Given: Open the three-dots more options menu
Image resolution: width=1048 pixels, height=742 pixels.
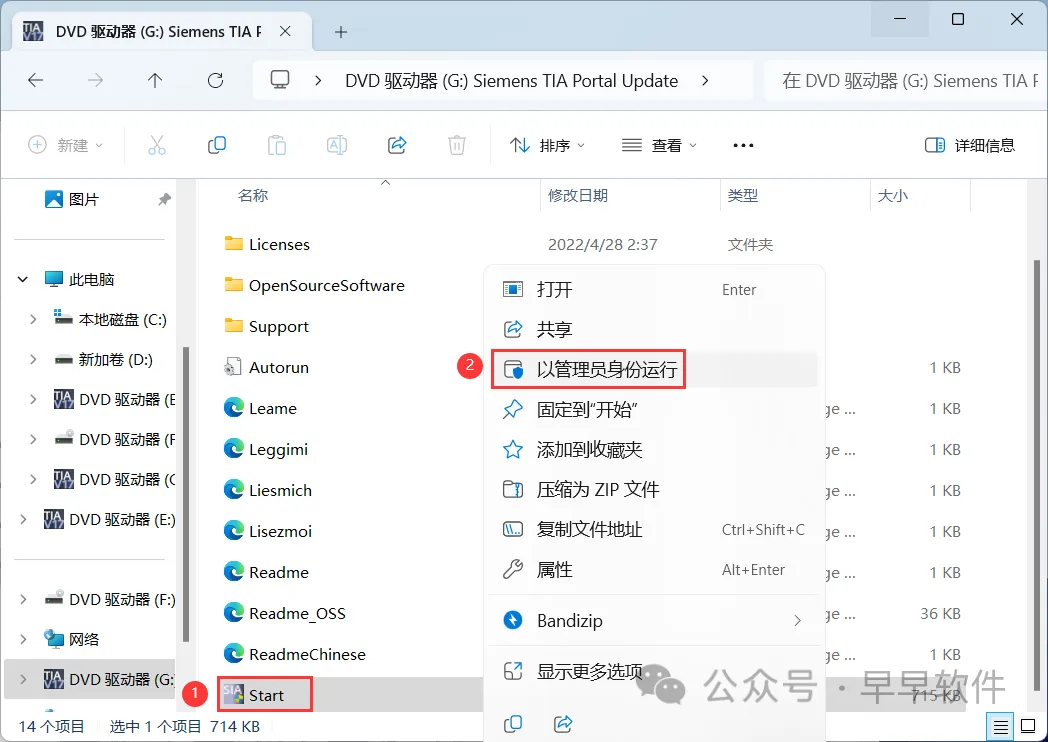Looking at the screenshot, I should 743,145.
